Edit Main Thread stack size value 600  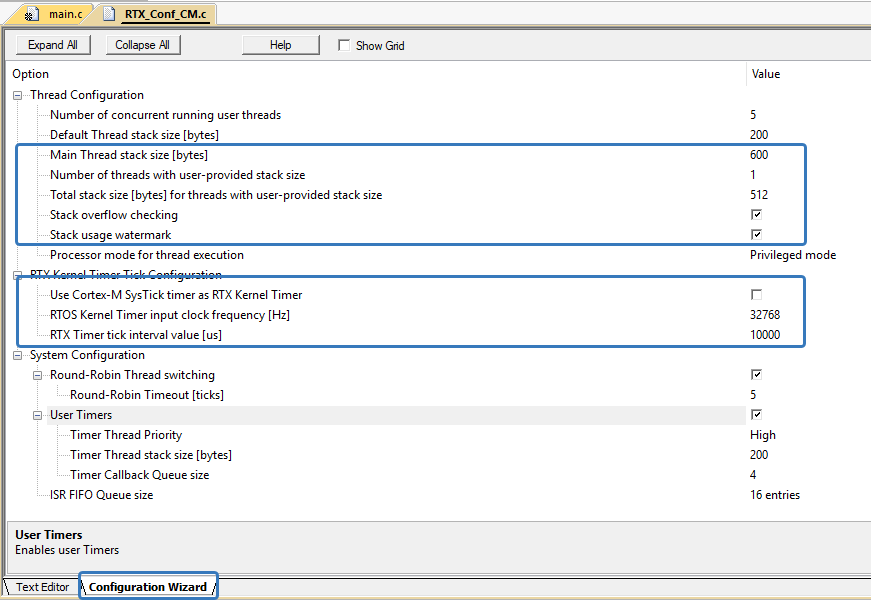click(x=759, y=155)
